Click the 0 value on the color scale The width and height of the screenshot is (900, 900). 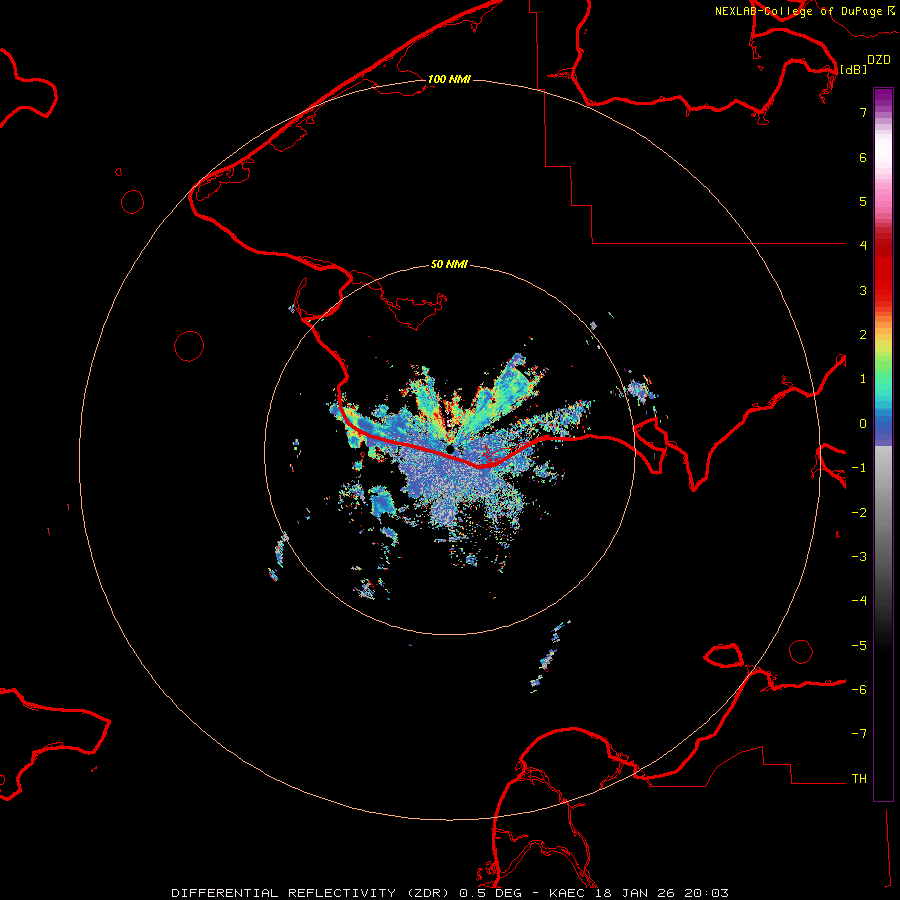[863, 424]
